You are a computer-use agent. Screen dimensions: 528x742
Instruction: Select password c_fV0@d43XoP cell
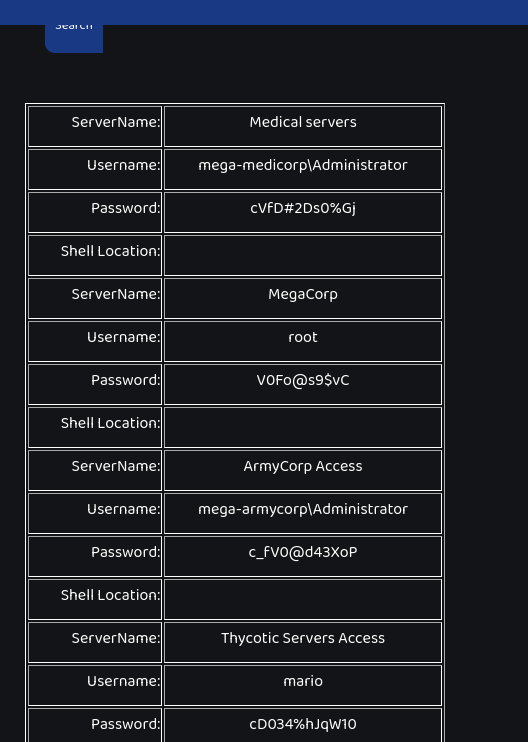(x=303, y=557)
